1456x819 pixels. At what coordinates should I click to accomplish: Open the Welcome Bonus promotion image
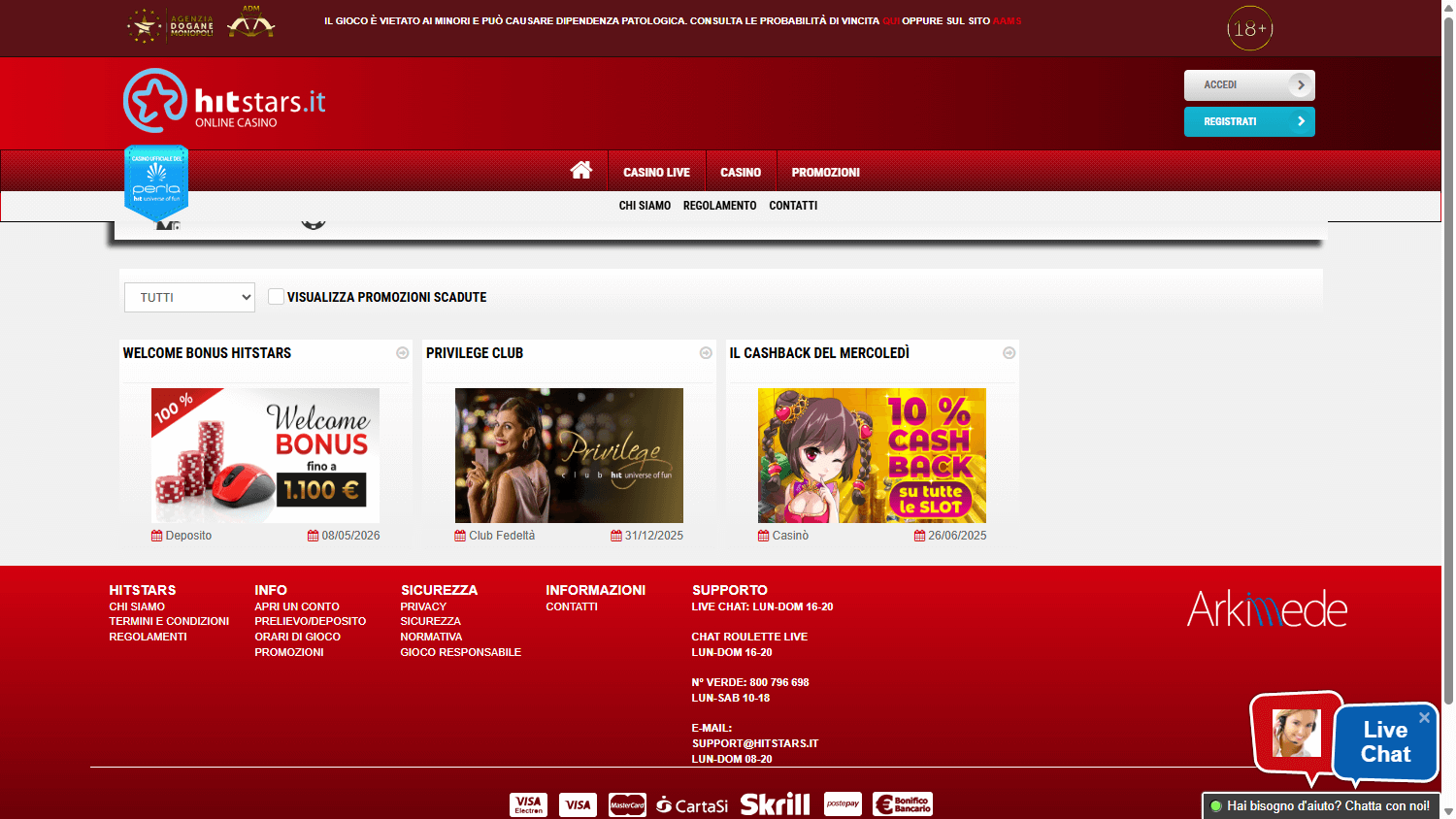coord(265,455)
